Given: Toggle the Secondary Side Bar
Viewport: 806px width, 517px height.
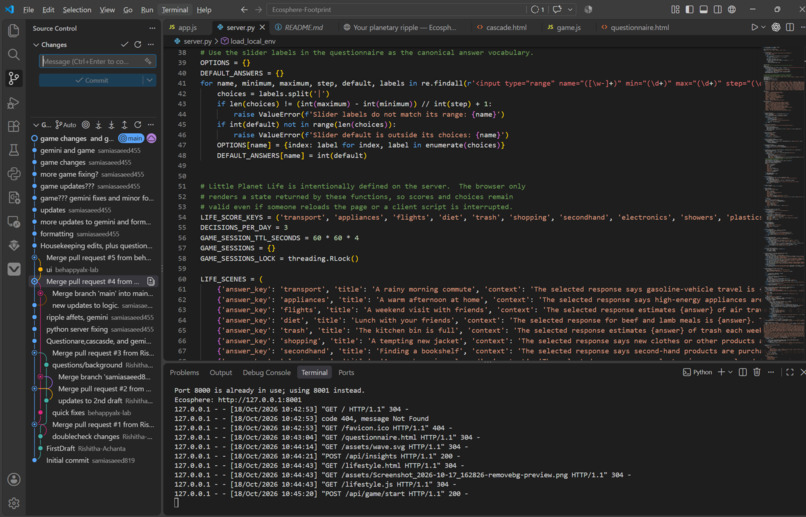Looking at the screenshot, I should coord(718,9).
